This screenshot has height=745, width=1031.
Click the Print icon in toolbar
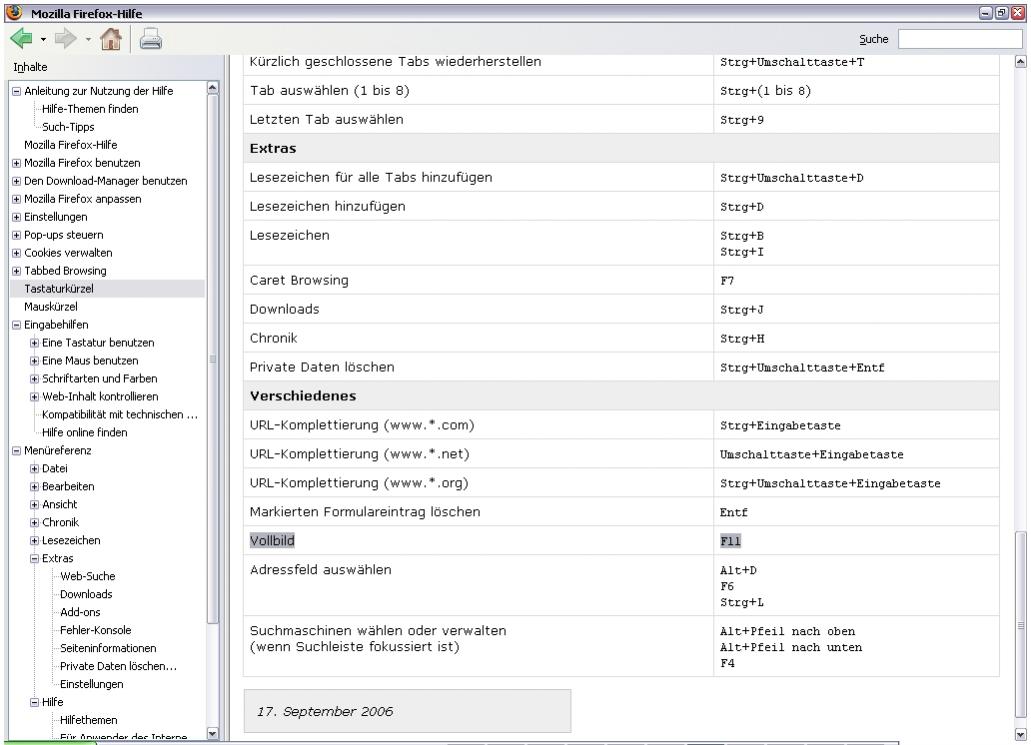tap(151, 39)
